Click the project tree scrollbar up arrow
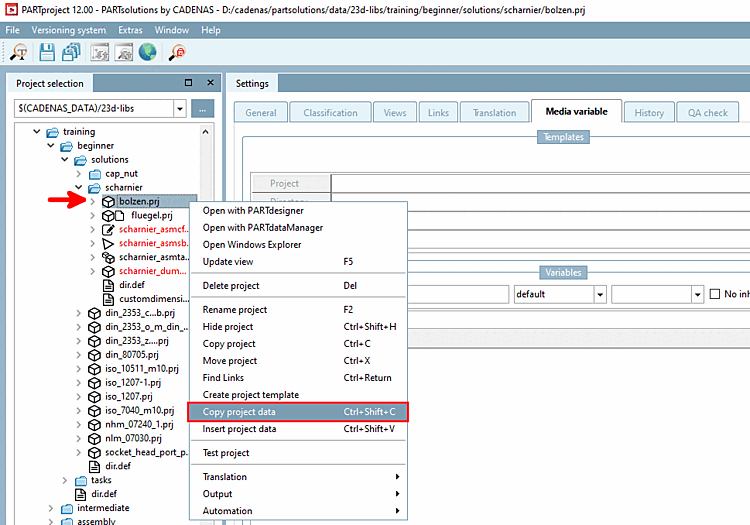This screenshot has height=525, width=750. click(206, 131)
